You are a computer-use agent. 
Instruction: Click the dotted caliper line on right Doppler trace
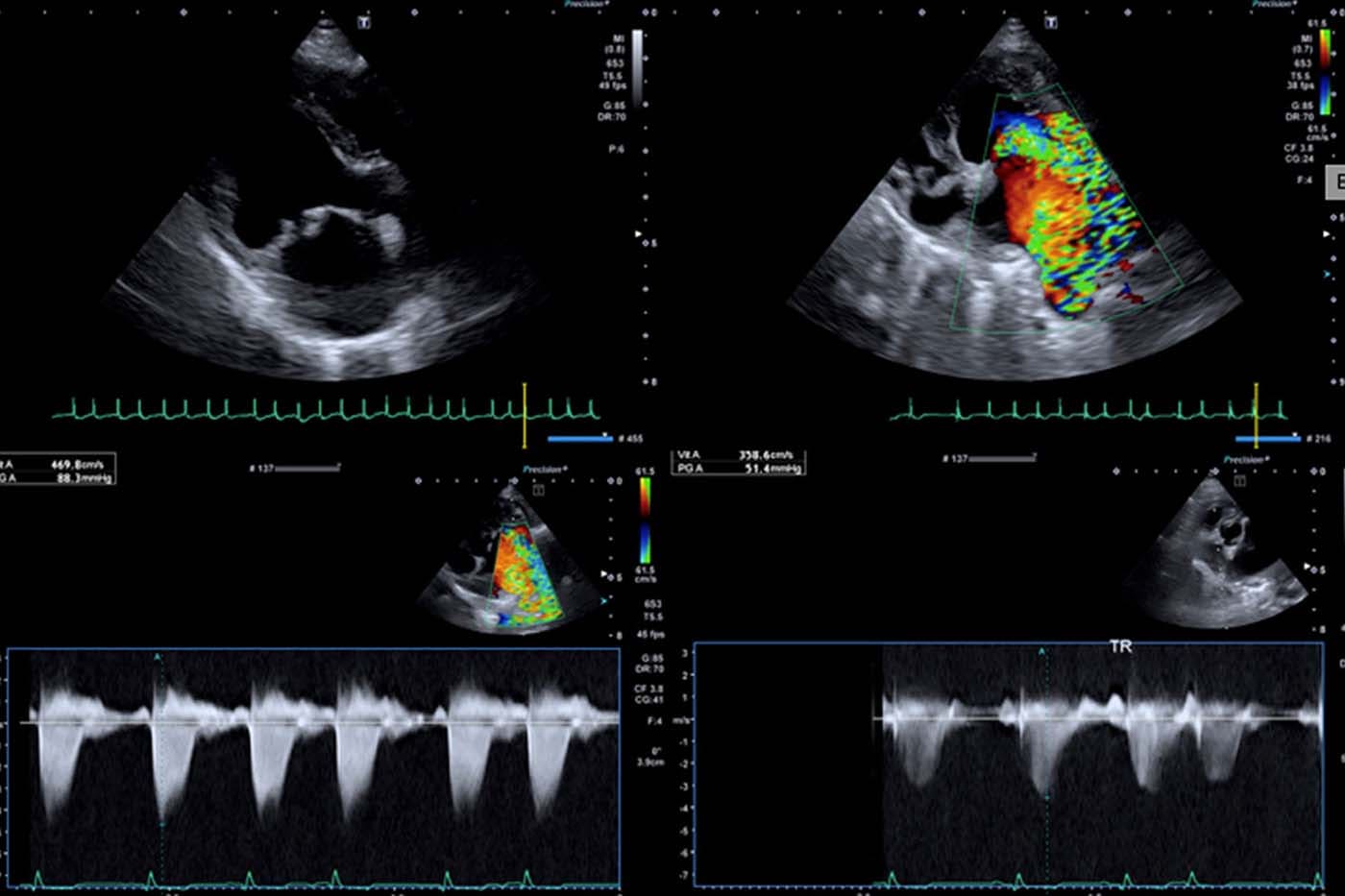(x=1043, y=768)
